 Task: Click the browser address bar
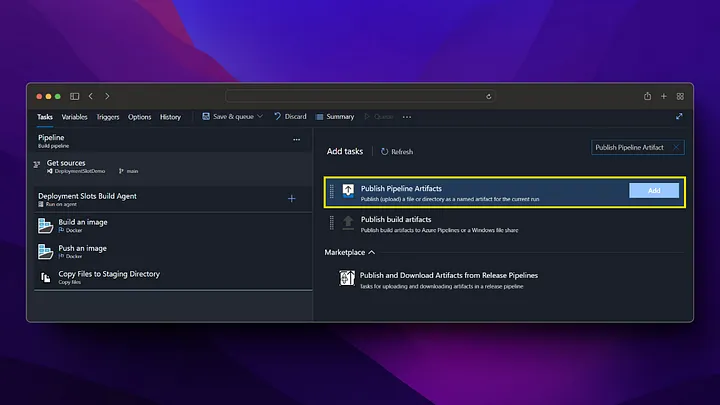(360, 96)
